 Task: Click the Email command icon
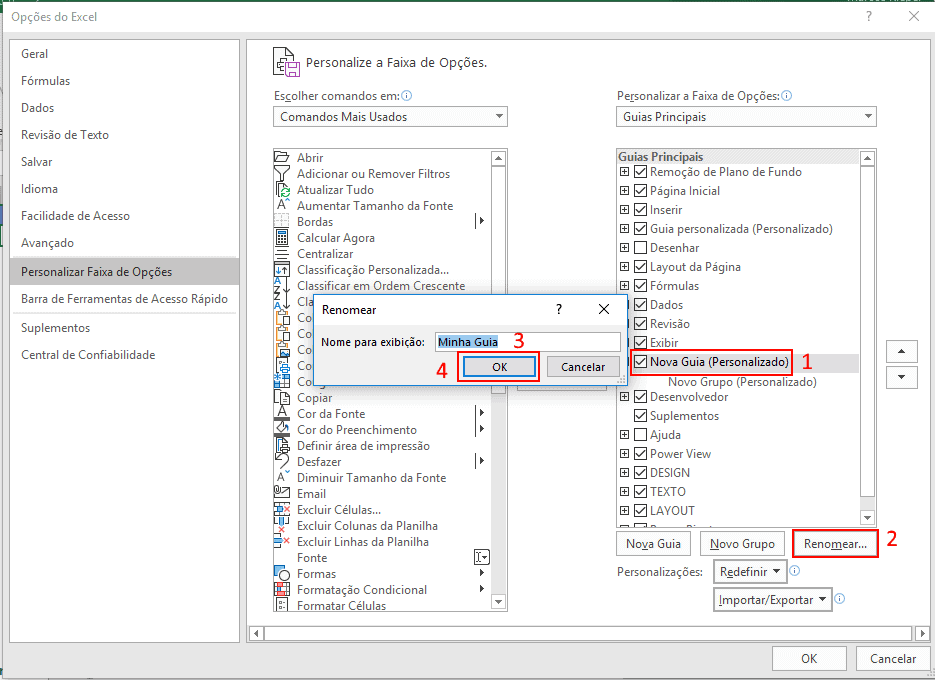285,493
